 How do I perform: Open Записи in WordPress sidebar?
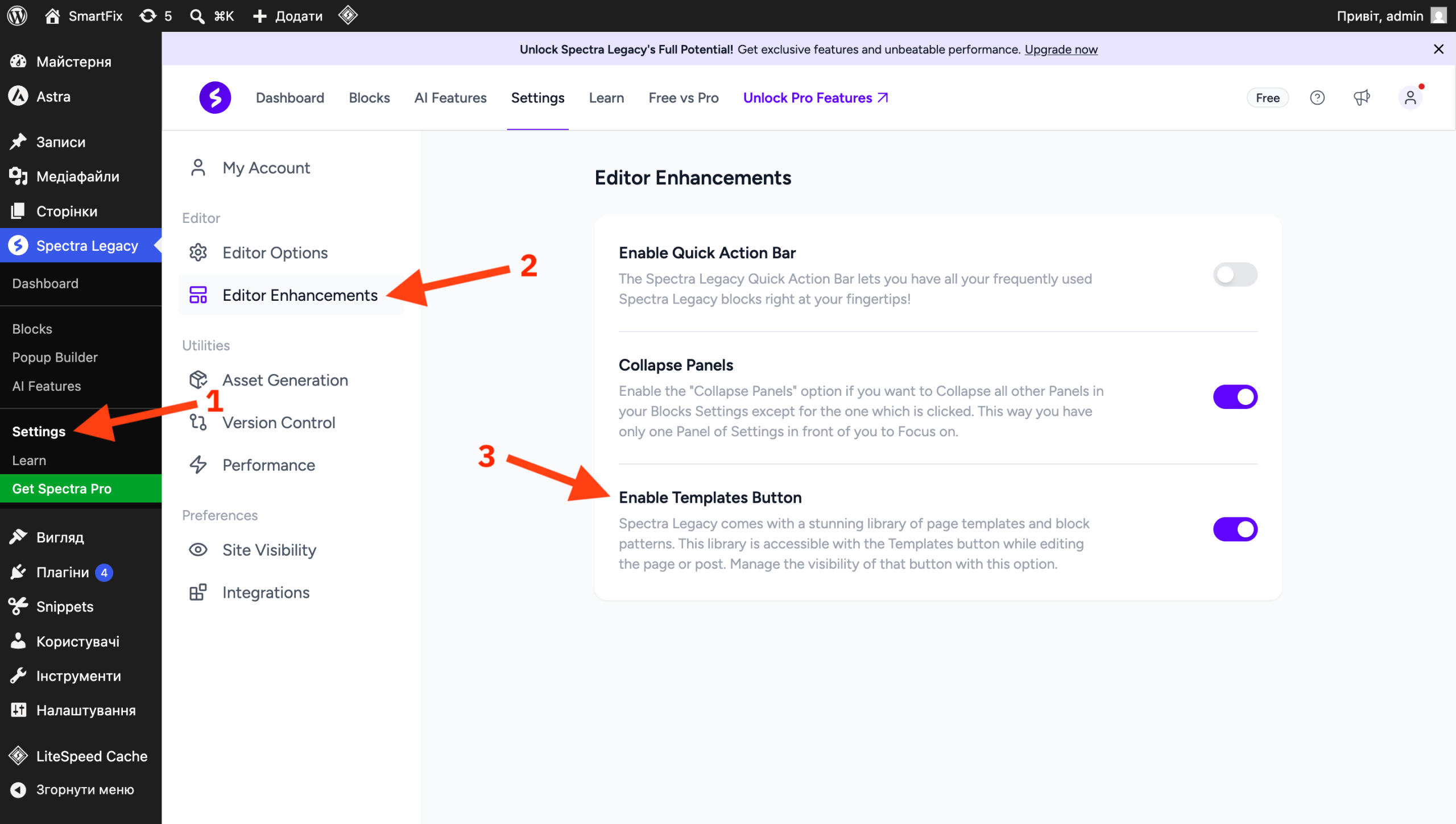pos(81,142)
